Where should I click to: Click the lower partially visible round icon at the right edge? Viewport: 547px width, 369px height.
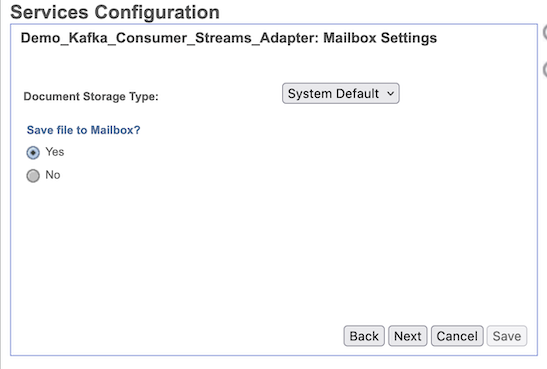pyautogui.click(x=545, y=69)
